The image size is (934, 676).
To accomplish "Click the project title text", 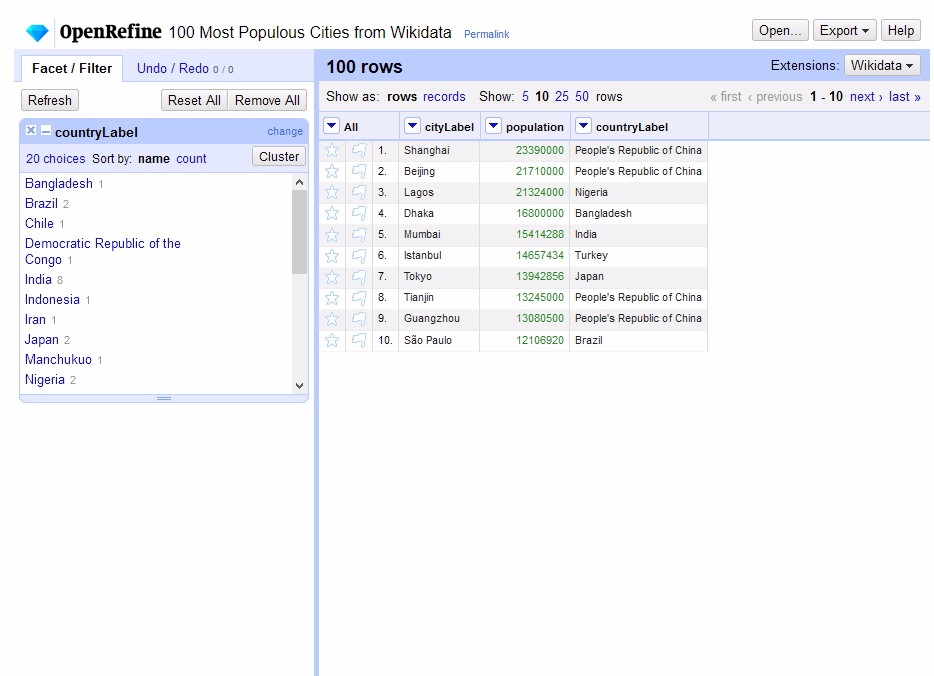I will click(x=310, y=32).
